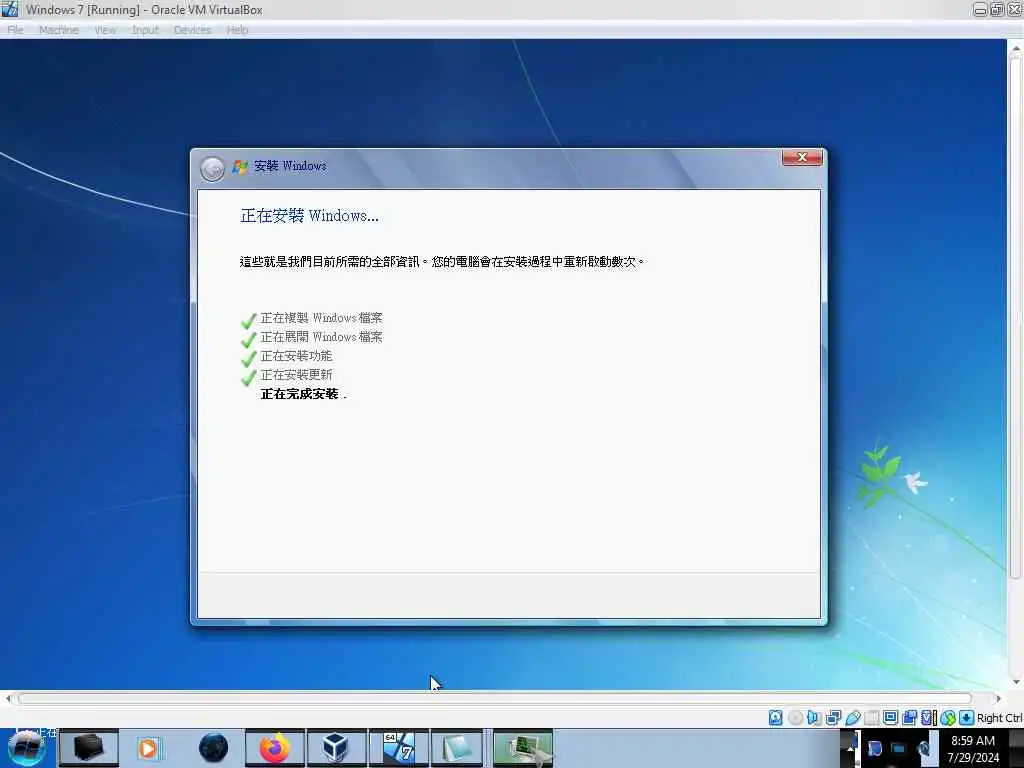
Task: Click the scroll left arrow of VM window
Action: (x=8, y=699)
